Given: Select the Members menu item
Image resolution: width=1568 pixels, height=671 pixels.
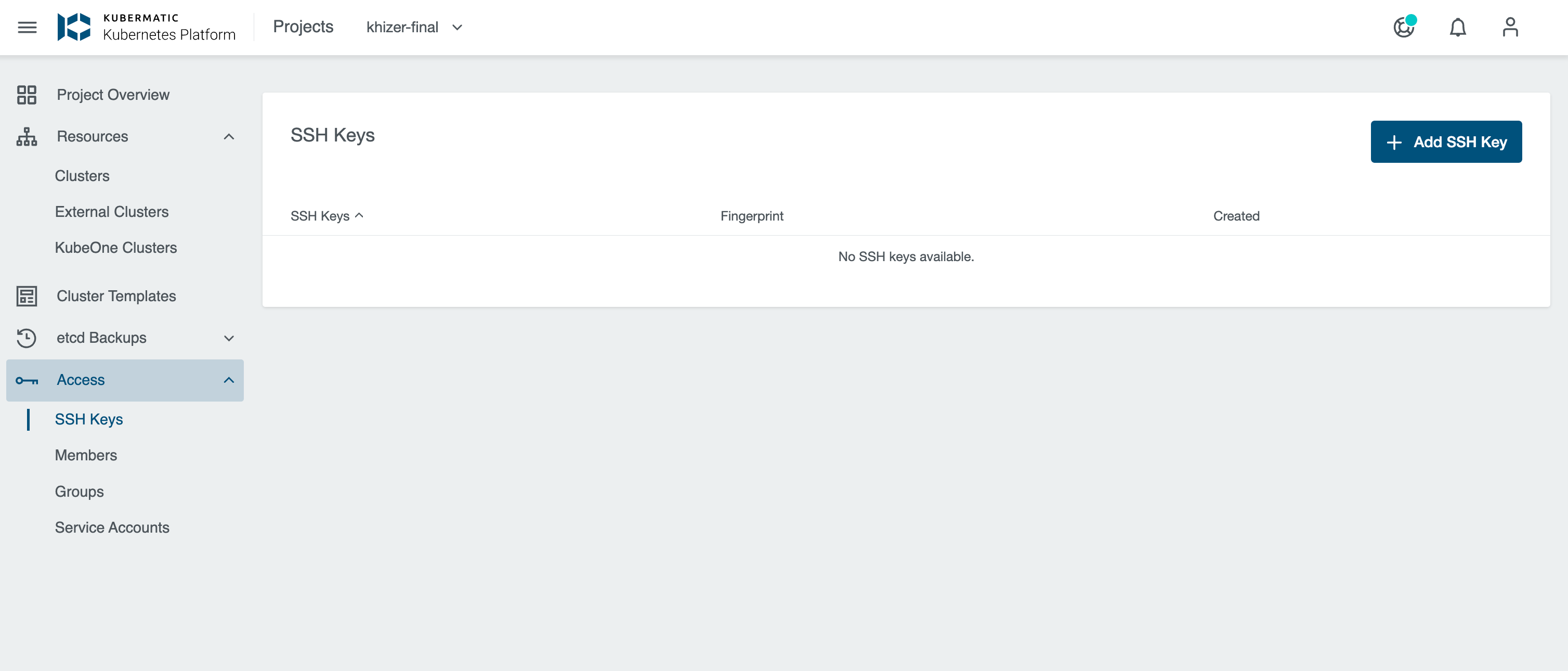Looking at the screenshot, I should (86, 455).
